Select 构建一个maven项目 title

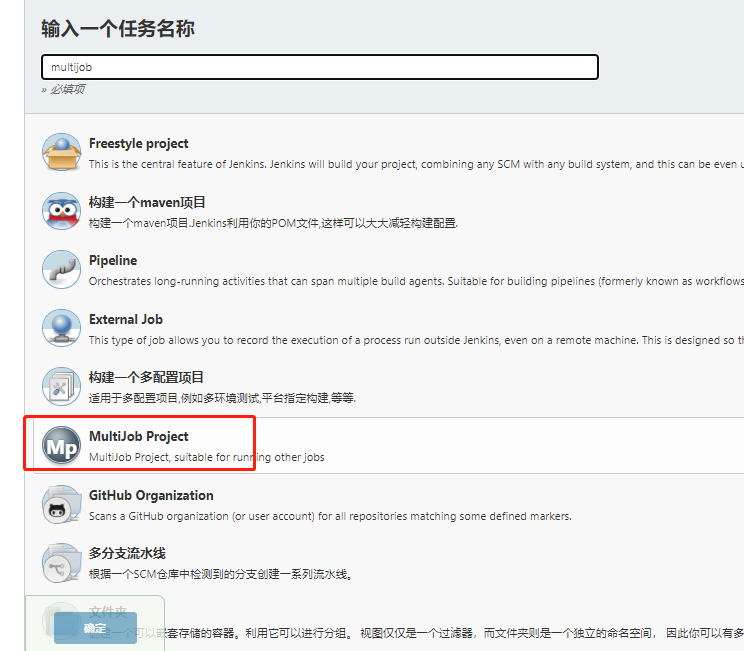click(147, 203)
